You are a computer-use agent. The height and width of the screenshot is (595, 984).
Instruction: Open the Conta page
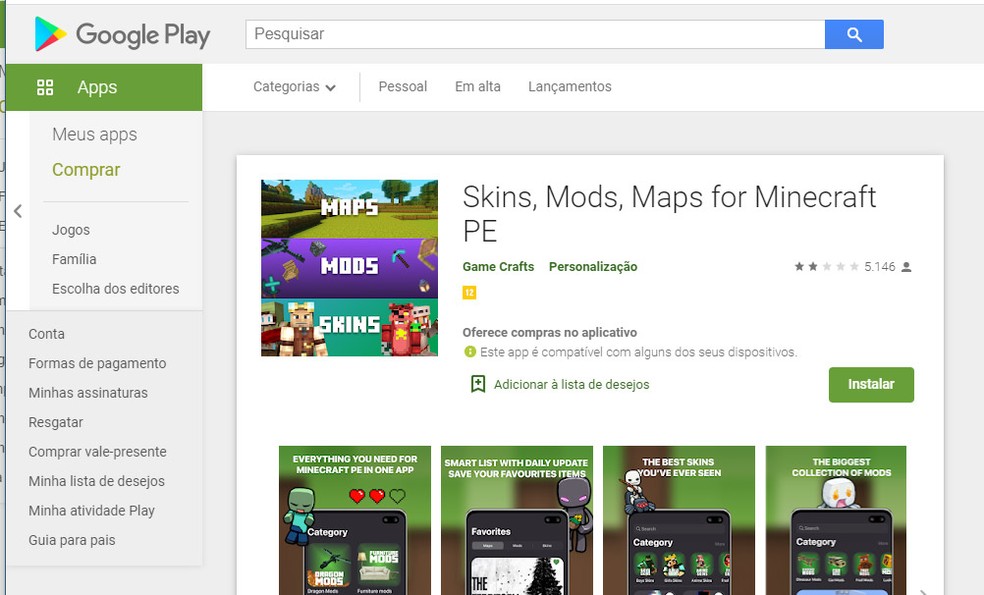tap(46, 334)
